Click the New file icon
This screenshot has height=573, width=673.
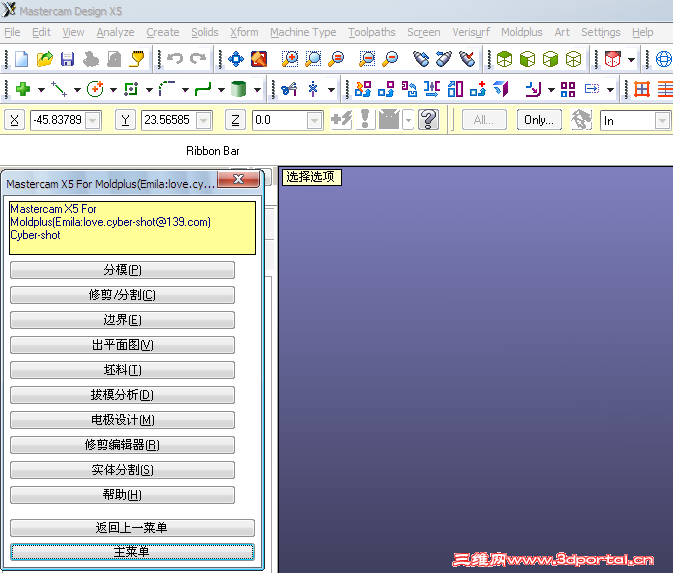(x=21, y=59)
